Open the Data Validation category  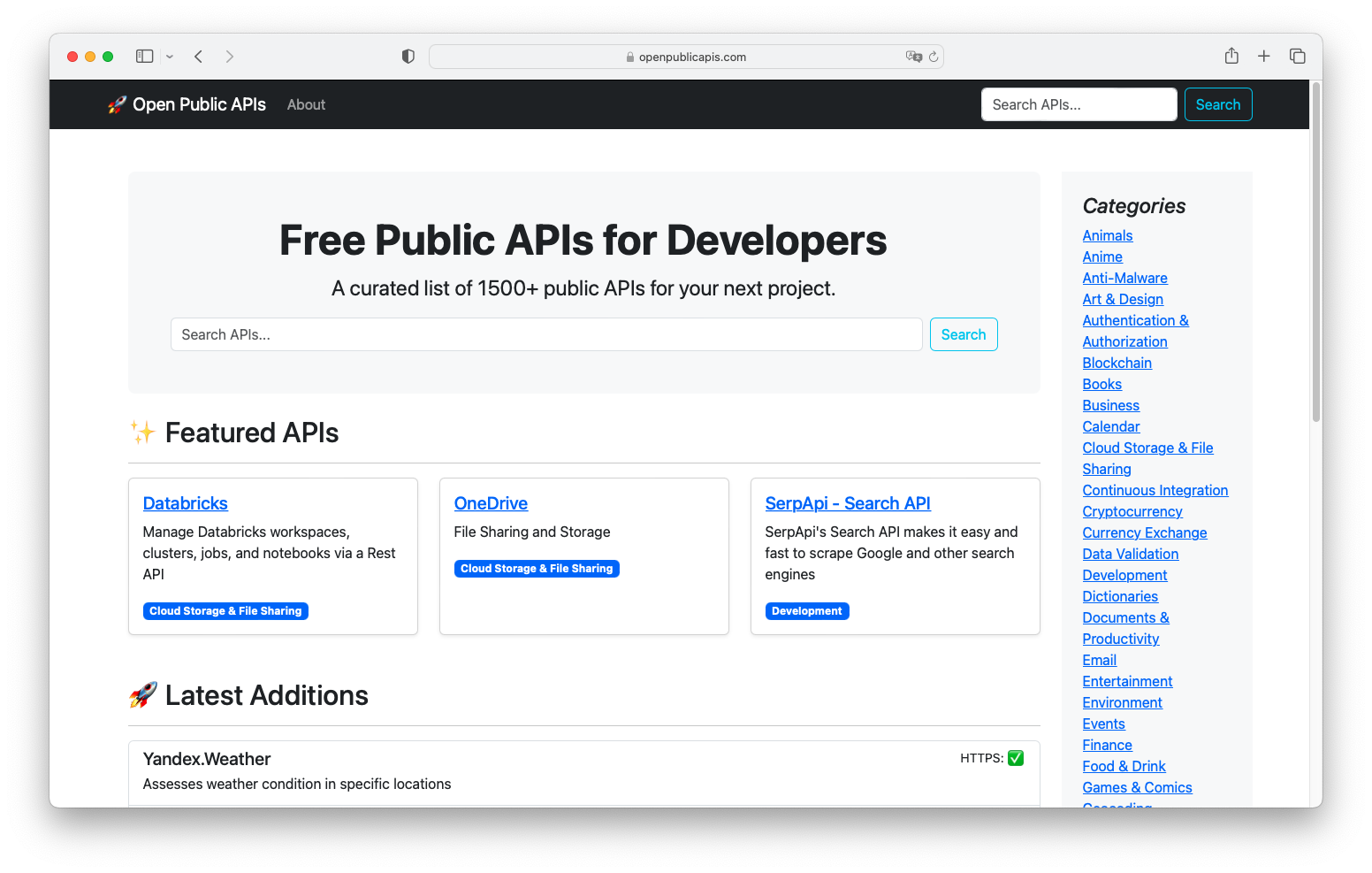1131,554
